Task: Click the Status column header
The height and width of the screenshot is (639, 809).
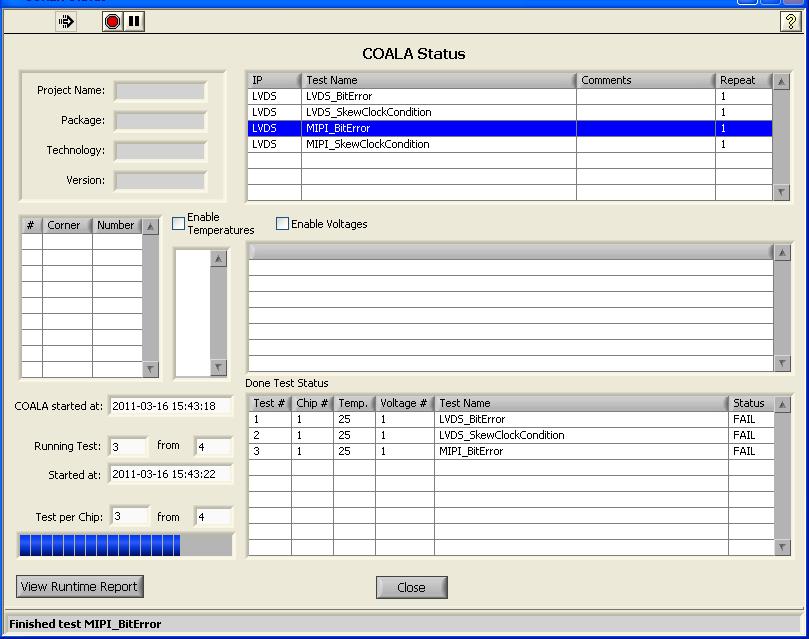Action: point(751,403)
